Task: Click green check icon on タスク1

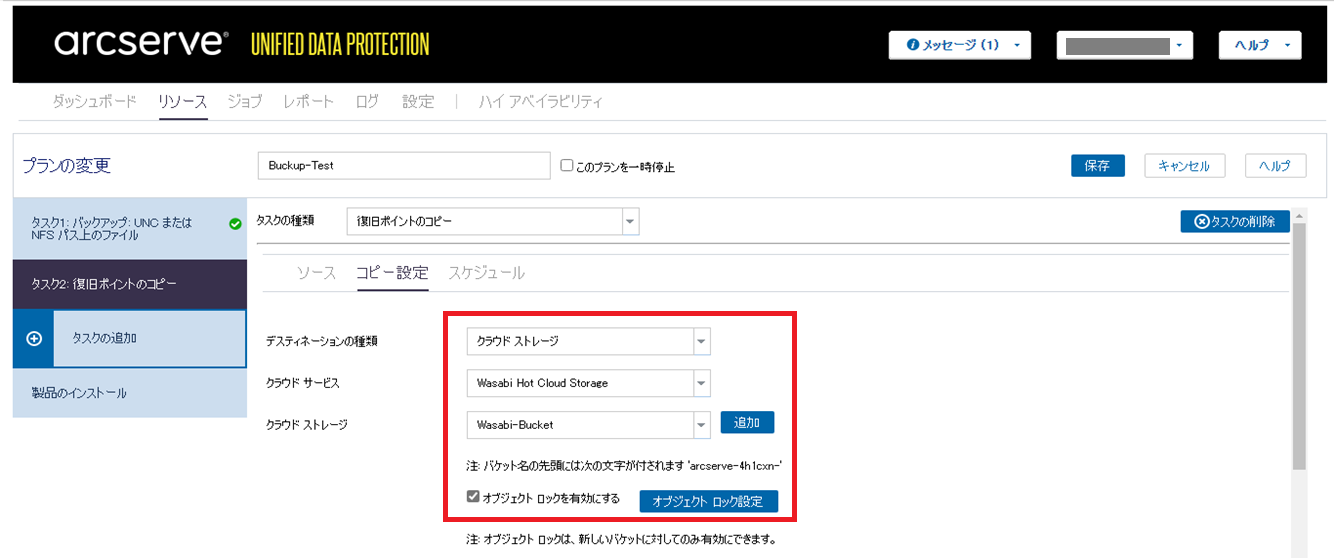Action: (x=235, y=224)
